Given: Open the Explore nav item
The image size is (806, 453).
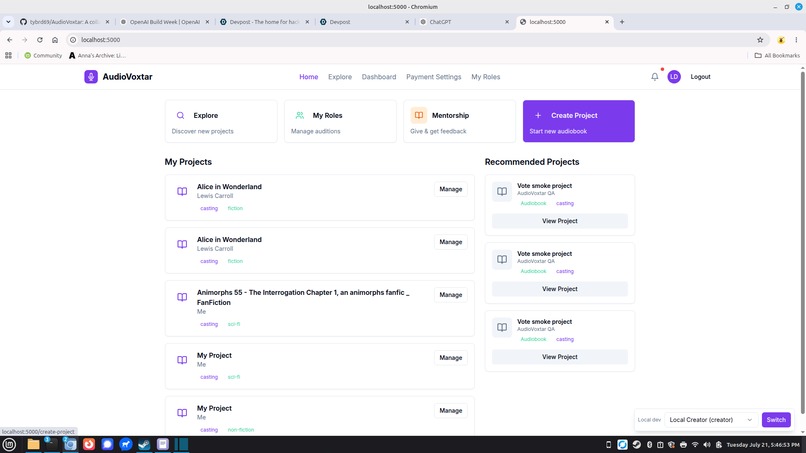Looking at the screenshot, I should (x=340, y=77).
